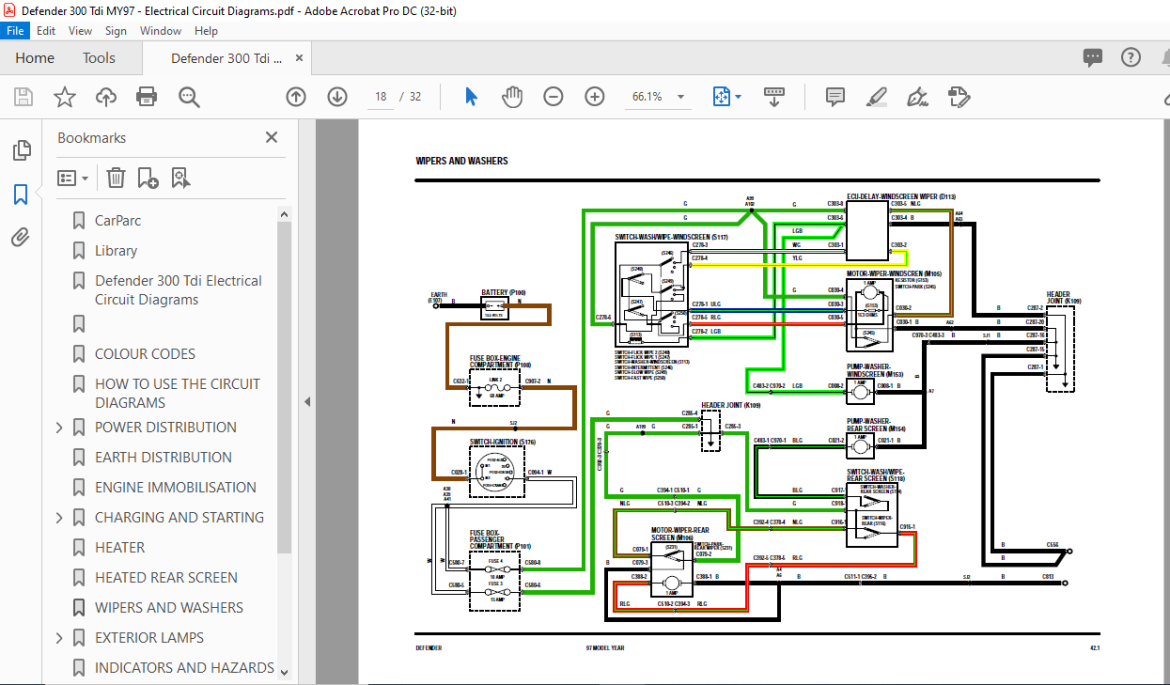
Task: Add a sticky note comment
Action: (835, 97)
